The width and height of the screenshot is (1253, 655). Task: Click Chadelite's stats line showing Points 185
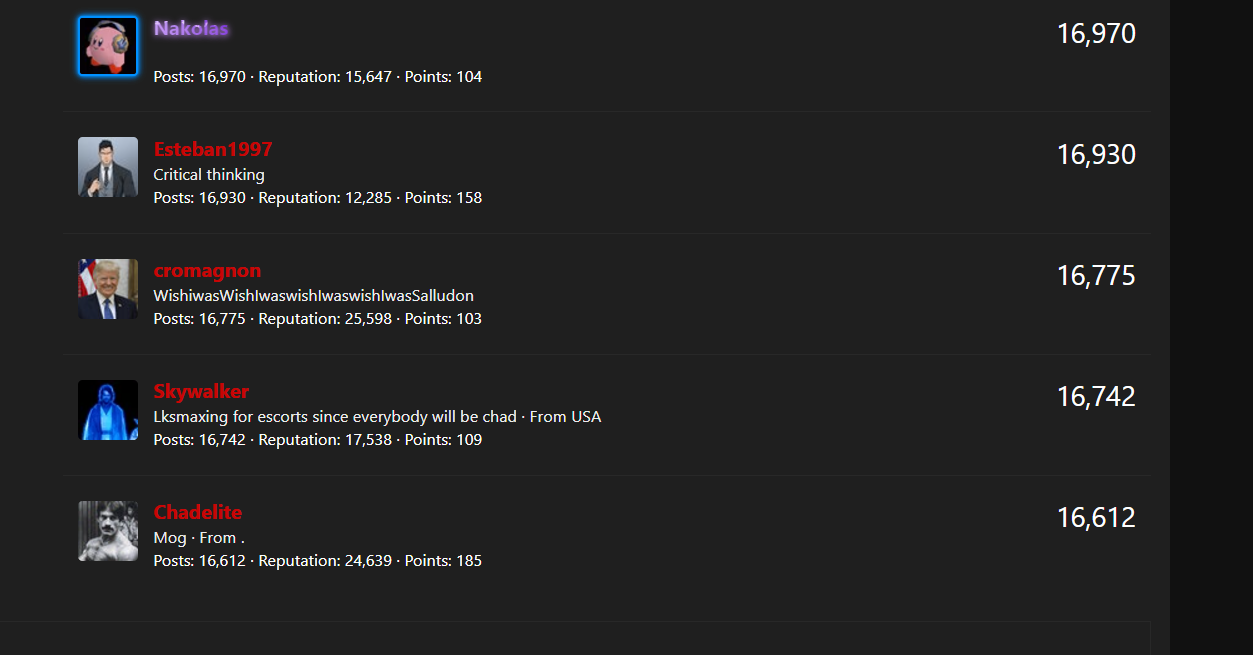(318, 561)
